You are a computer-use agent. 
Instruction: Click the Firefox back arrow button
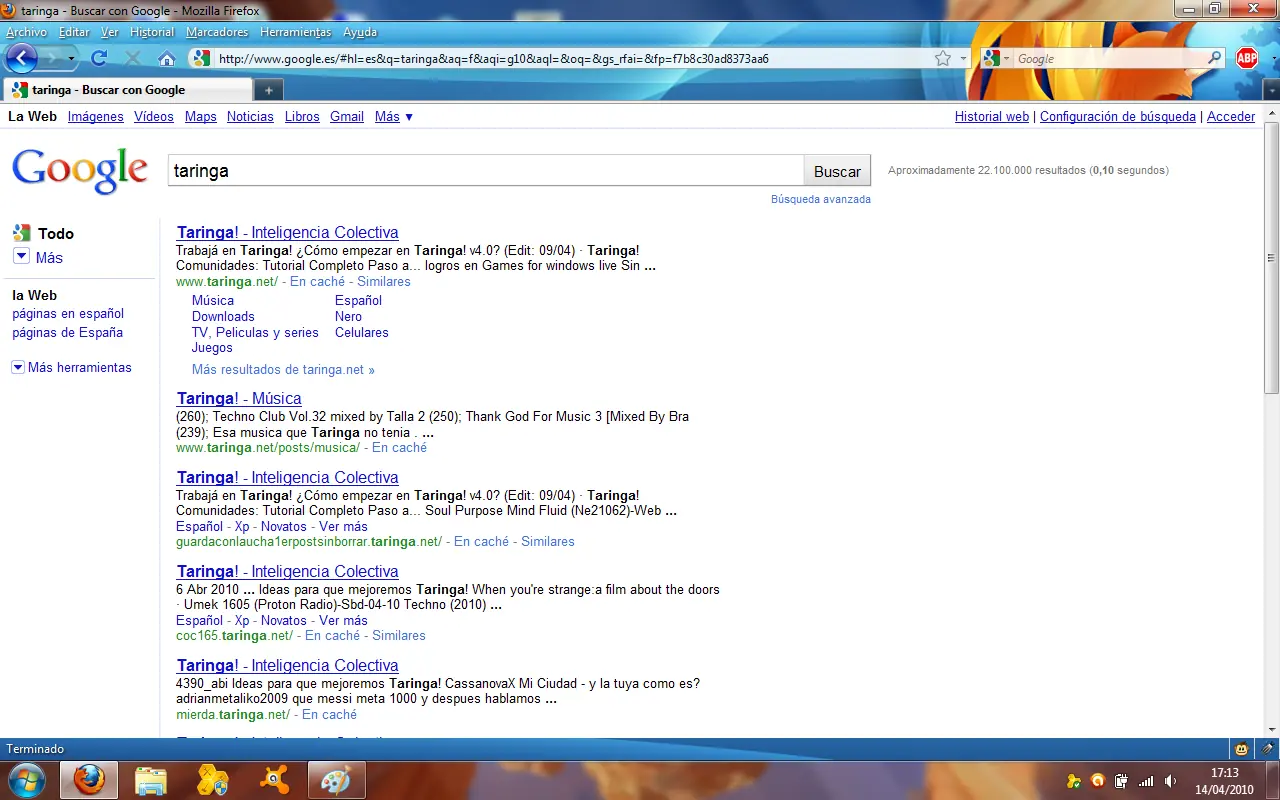[22, 58]
